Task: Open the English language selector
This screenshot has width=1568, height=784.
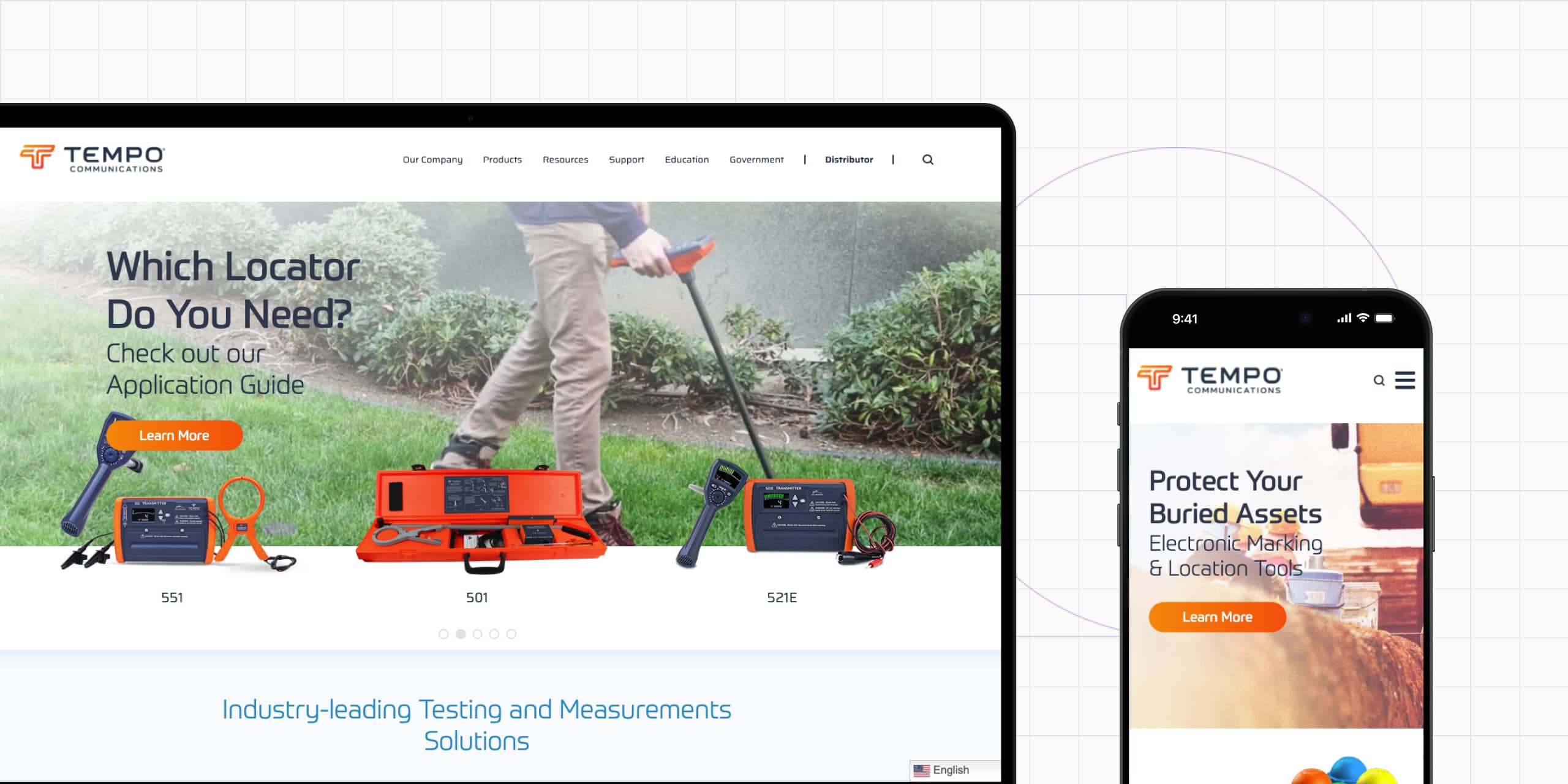Action: coord(954,770)
